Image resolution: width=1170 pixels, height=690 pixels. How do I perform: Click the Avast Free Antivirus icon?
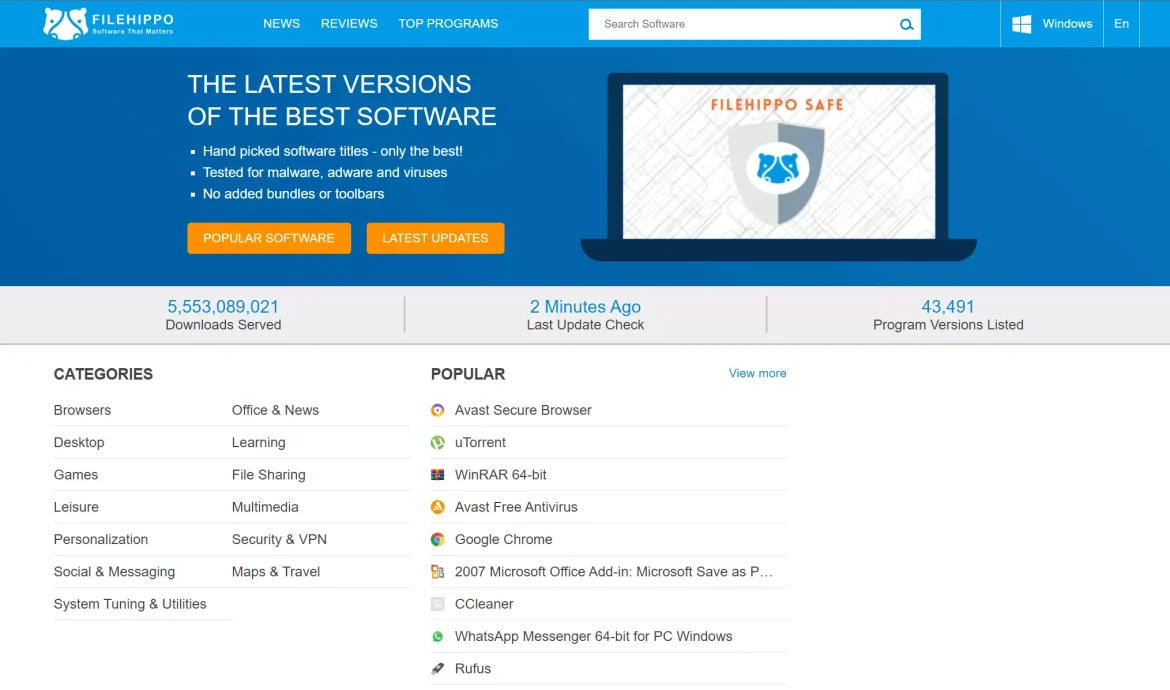(437, 507)
